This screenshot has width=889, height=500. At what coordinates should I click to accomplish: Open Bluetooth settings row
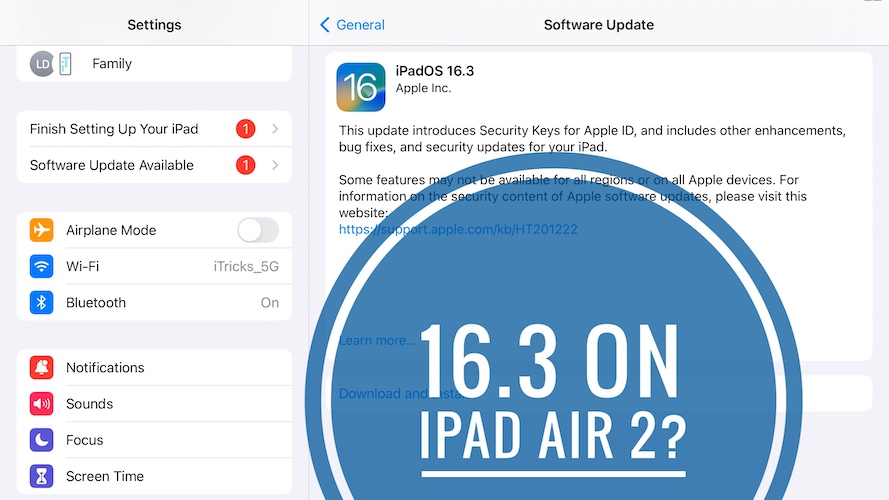click(154, 303)
